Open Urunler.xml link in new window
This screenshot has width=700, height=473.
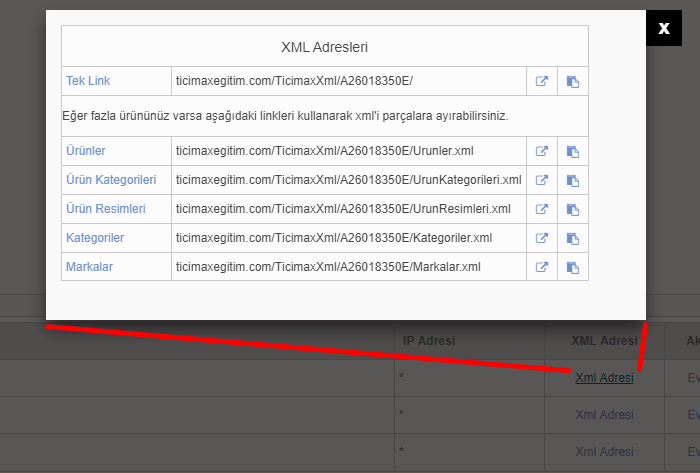(x=542, y=151)
